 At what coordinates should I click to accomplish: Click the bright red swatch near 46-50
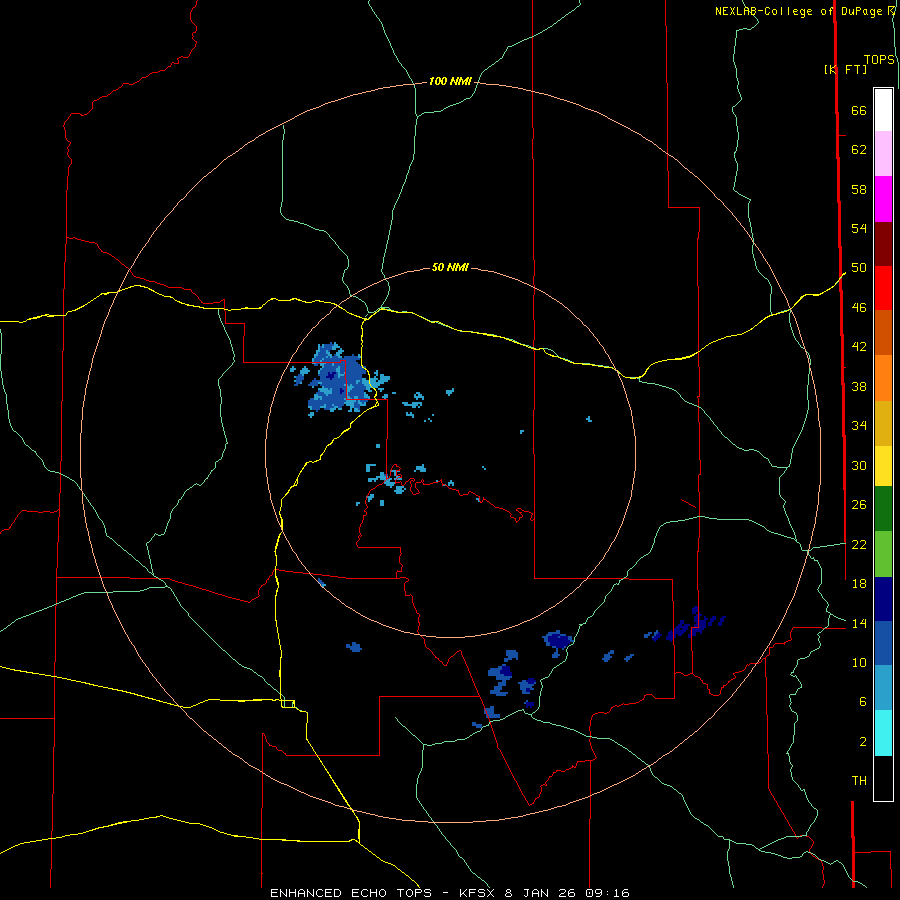point(883,288)
